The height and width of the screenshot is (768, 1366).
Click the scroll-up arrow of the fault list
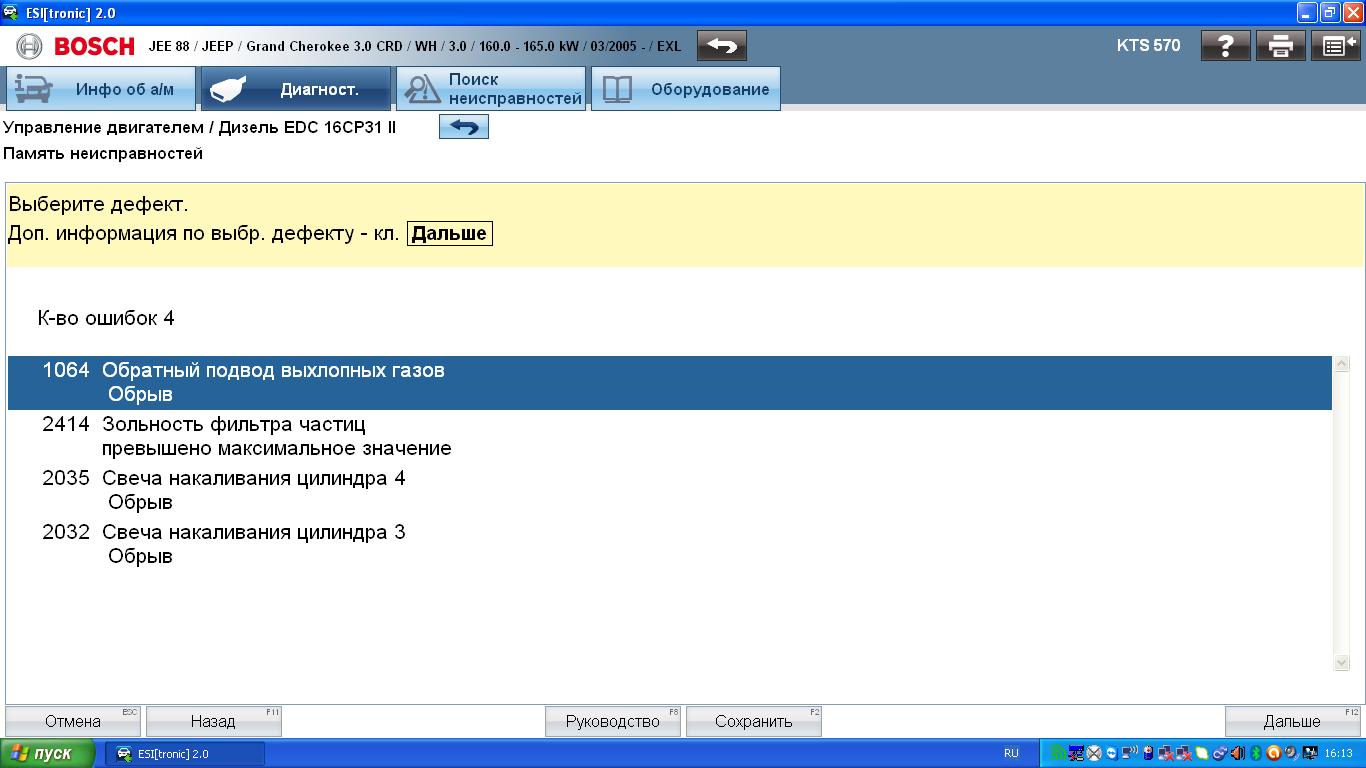[1342, 365]
